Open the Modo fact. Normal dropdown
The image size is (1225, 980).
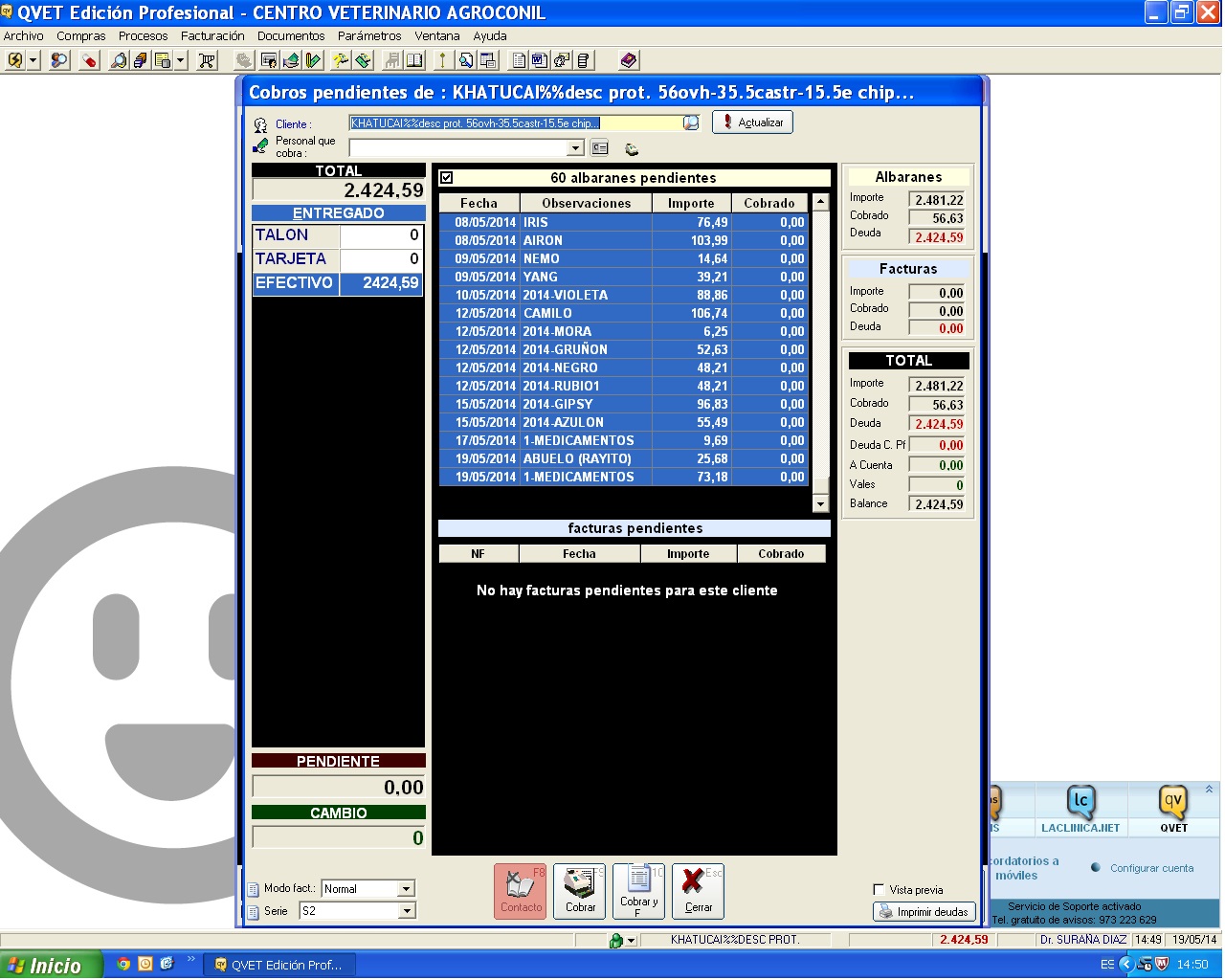[x=406, y=889]
